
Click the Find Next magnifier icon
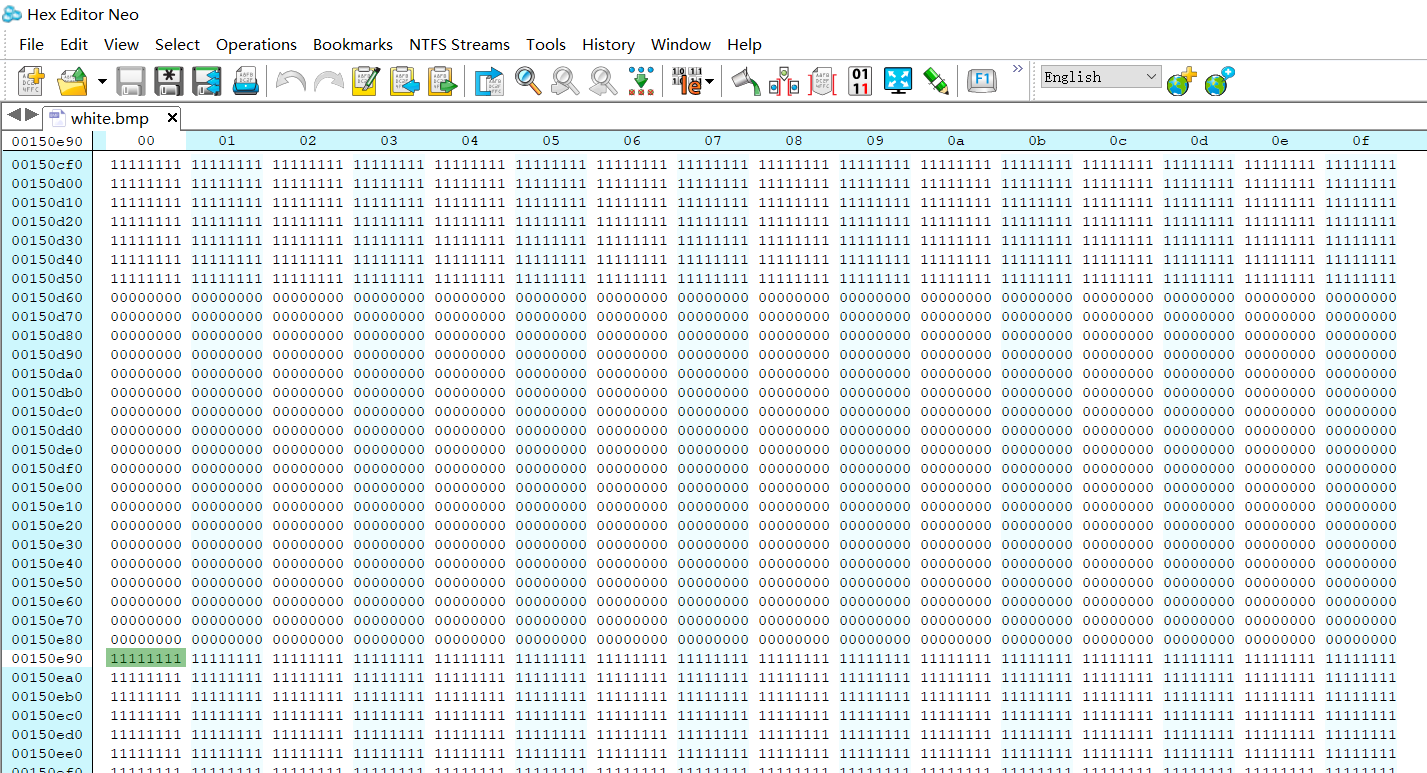point(565,80)
